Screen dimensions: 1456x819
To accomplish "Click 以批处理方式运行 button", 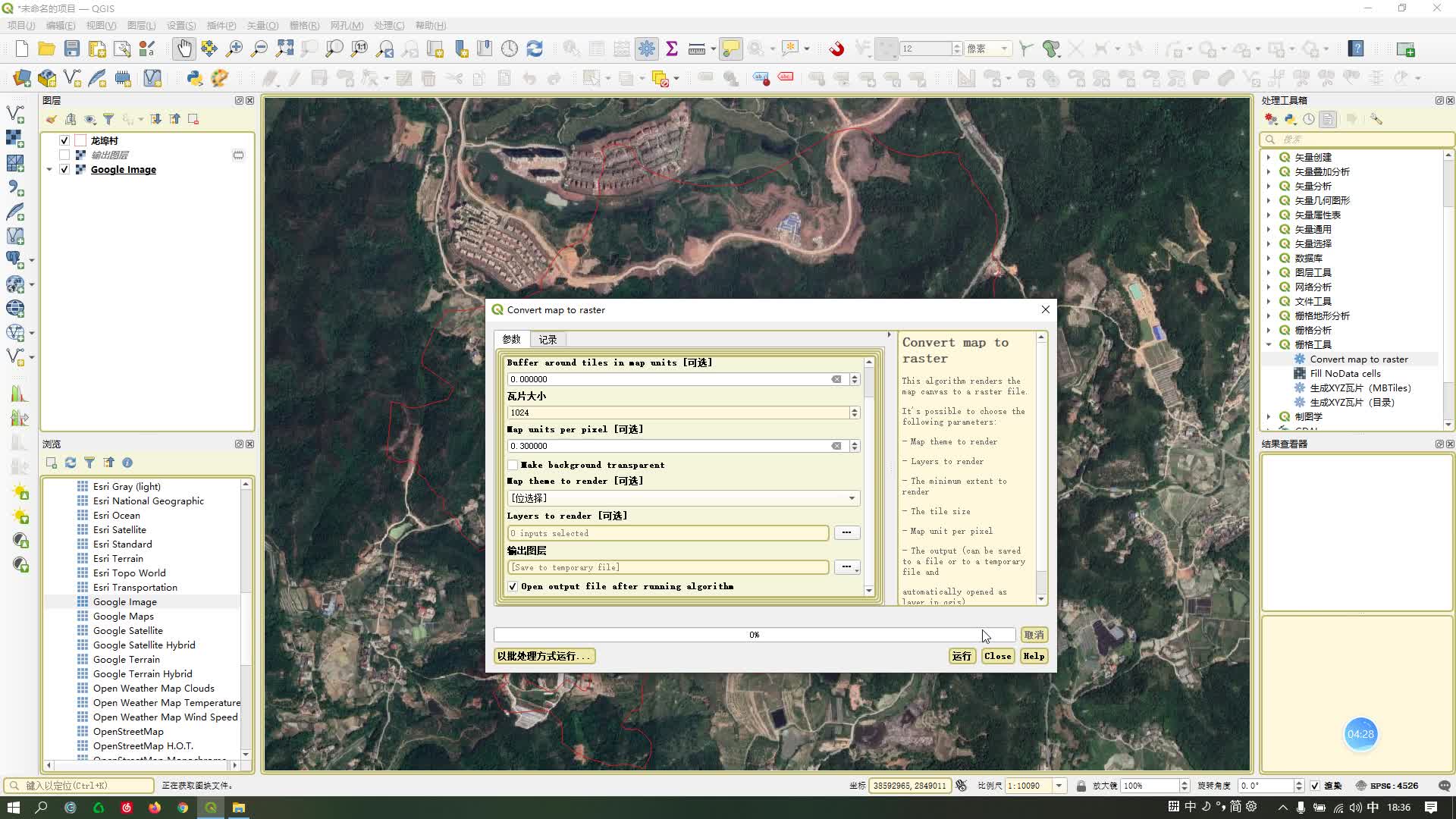I will [x=544, y=656].
